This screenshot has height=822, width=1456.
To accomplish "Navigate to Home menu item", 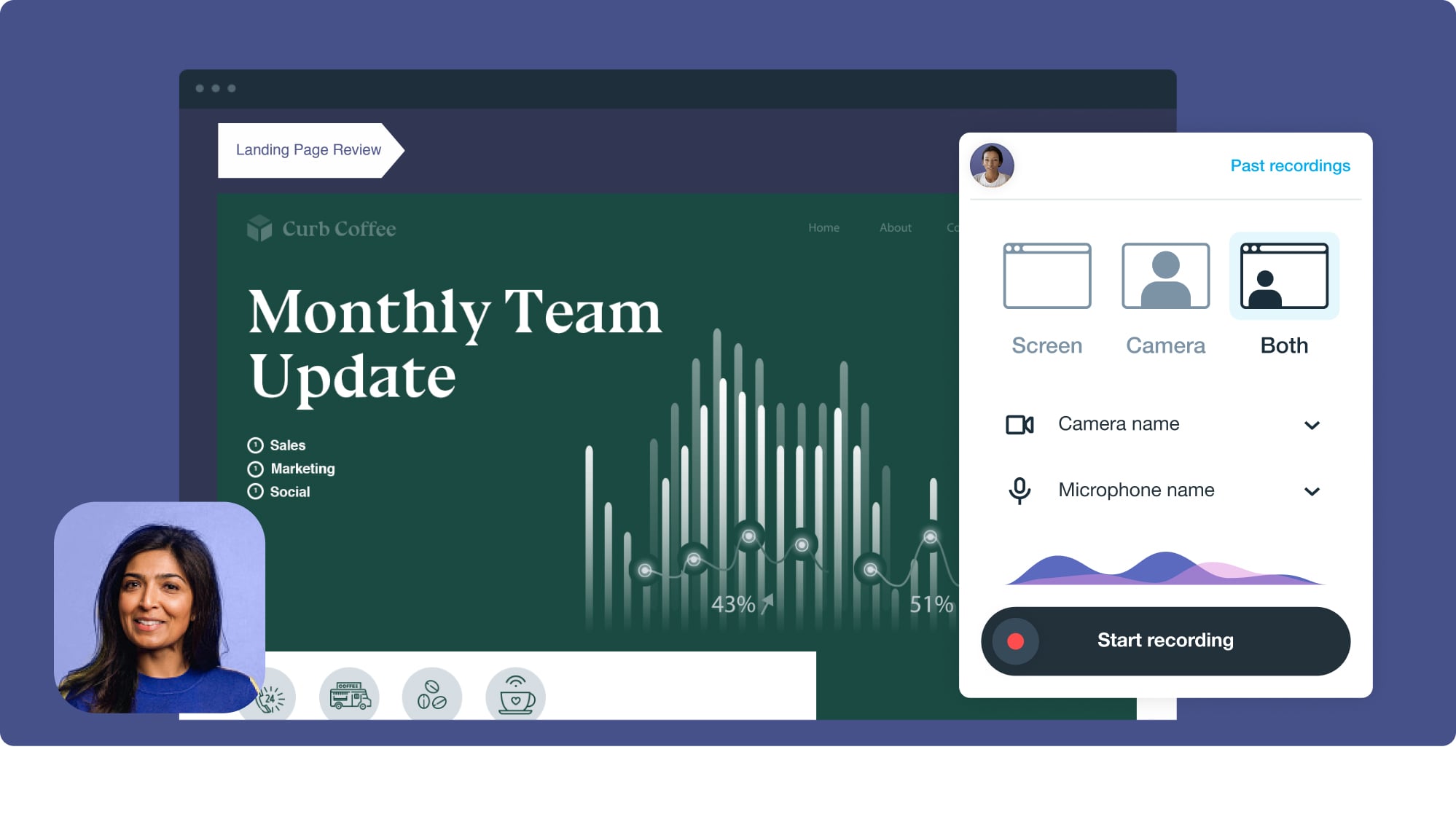I will click(823, 227).
